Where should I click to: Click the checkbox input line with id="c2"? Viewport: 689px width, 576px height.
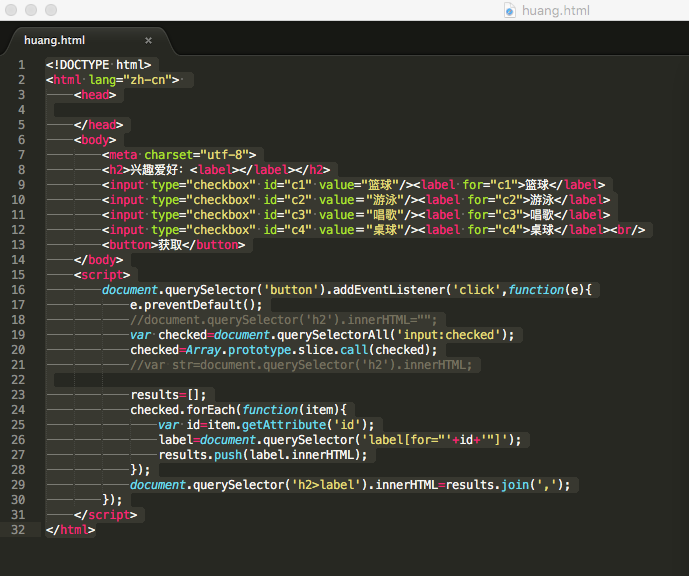coord(356,200)
